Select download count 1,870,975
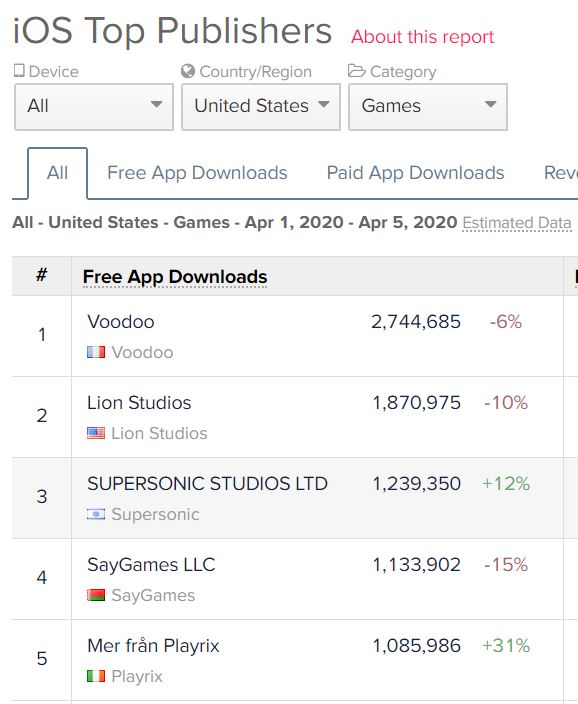The width and height of the screenshot is (578, 704). 417,403
